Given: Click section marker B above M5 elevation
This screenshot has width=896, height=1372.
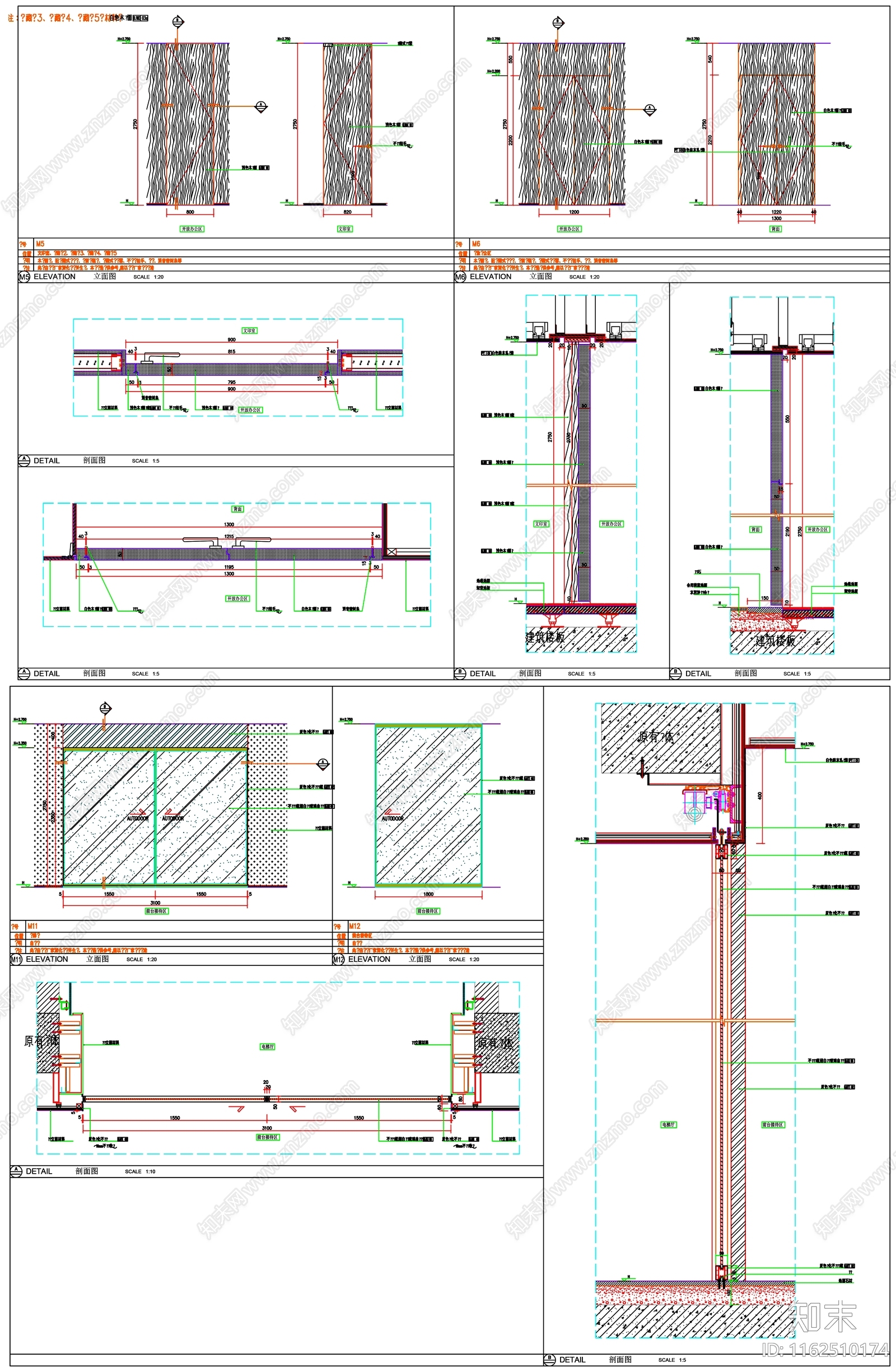Looking at the screenshot, I should click(x=178, y=22).
